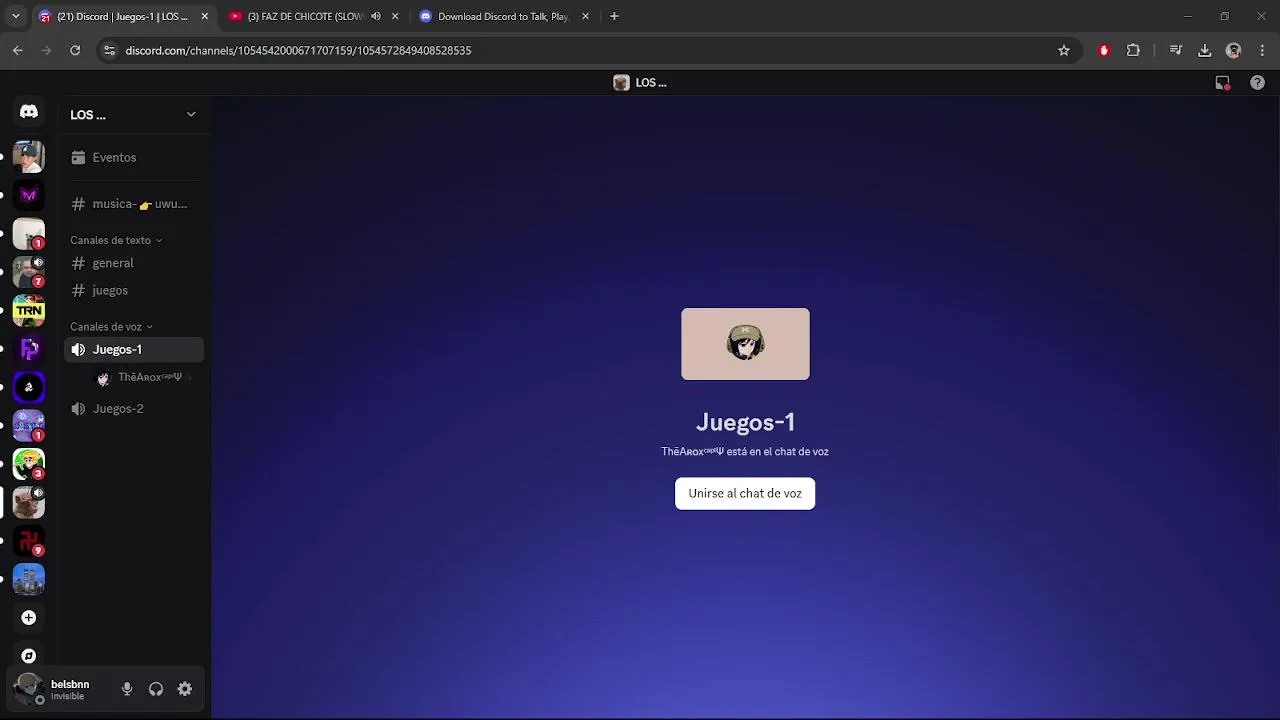Open the Discord inbox icon

tap(1222, 83)
